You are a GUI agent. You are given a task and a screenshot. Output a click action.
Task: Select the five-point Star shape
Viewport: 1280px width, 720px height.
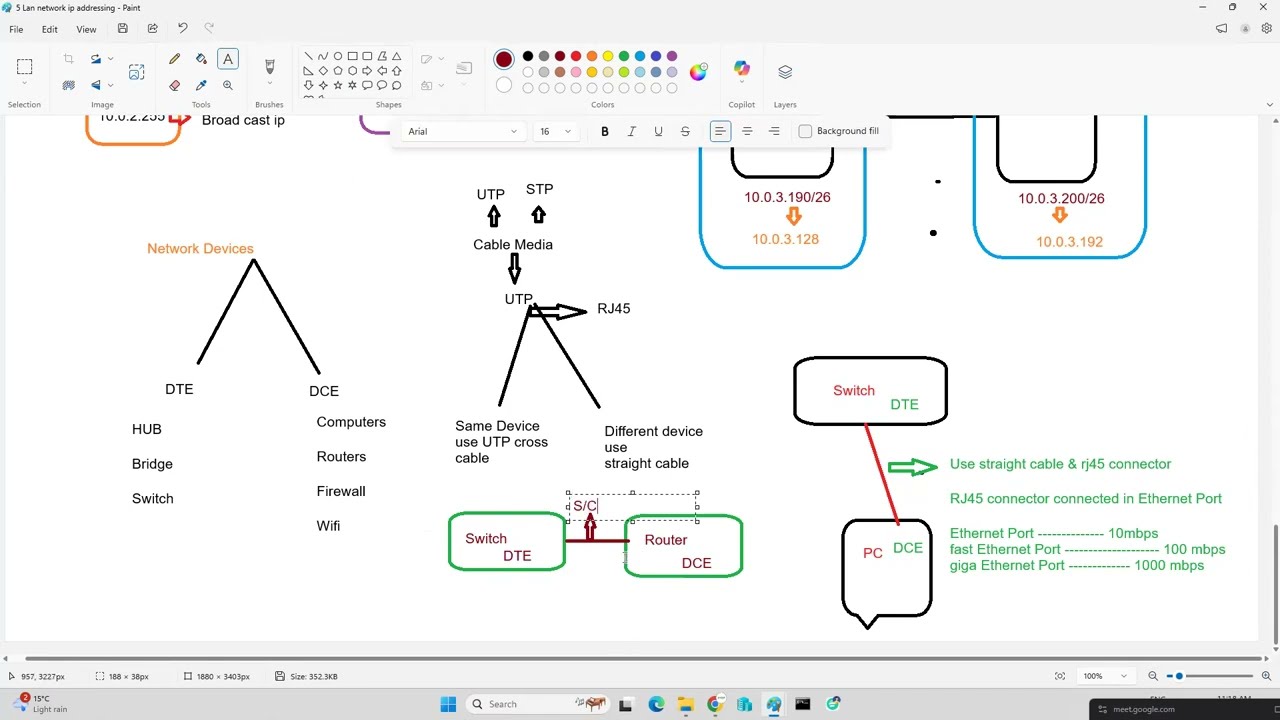pyautogui.click(x=338, y=85)
